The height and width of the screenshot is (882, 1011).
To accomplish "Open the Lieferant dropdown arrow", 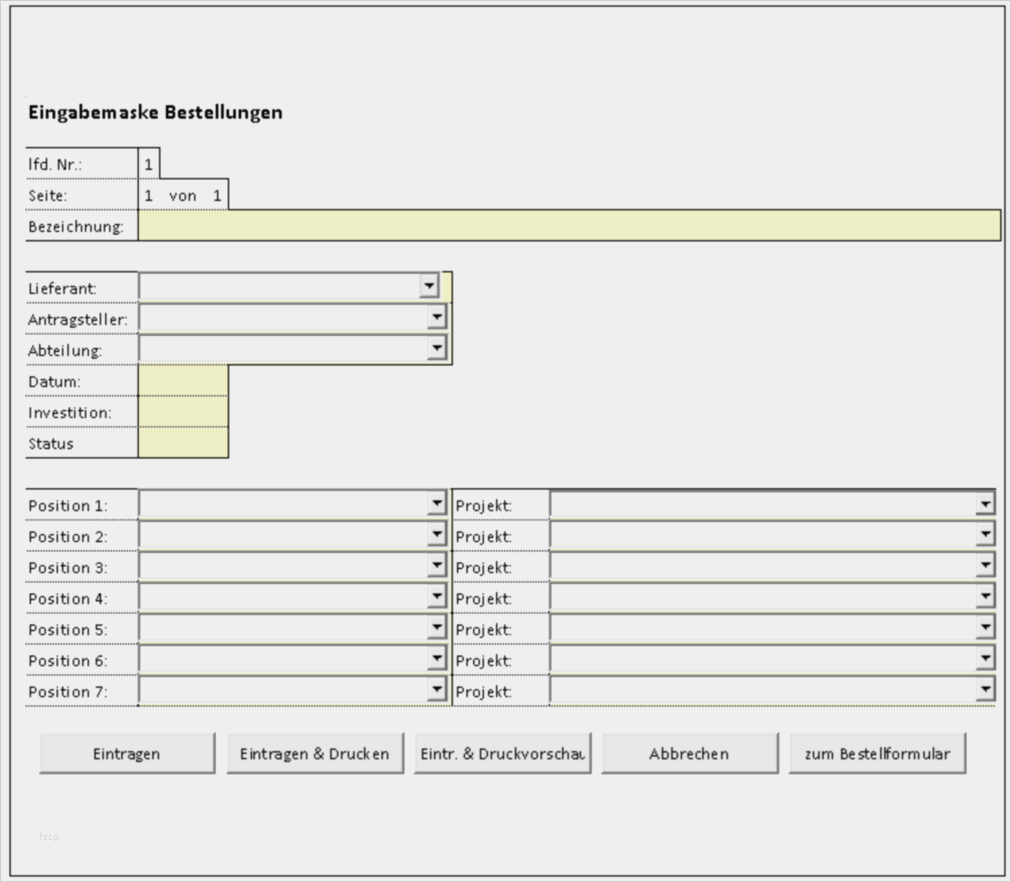I will 429,286.
